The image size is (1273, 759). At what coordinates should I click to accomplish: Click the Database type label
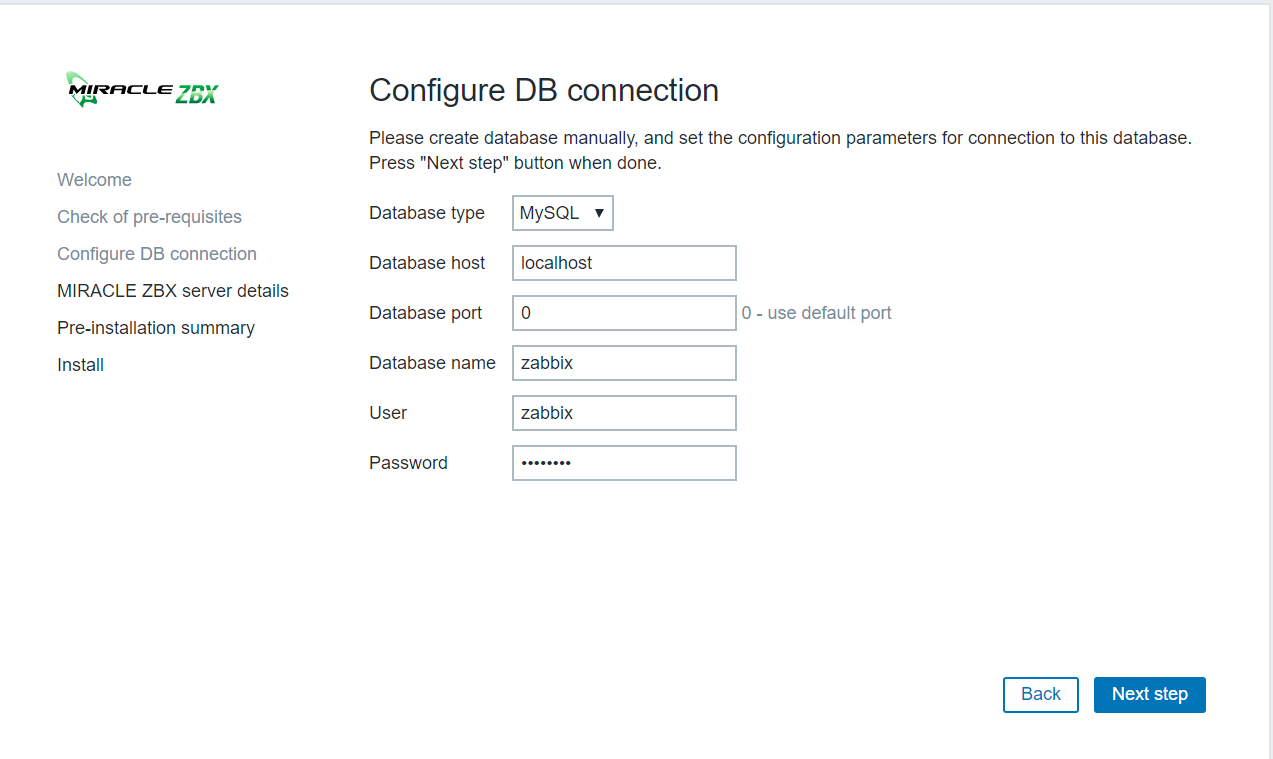(x=427, y=213)
